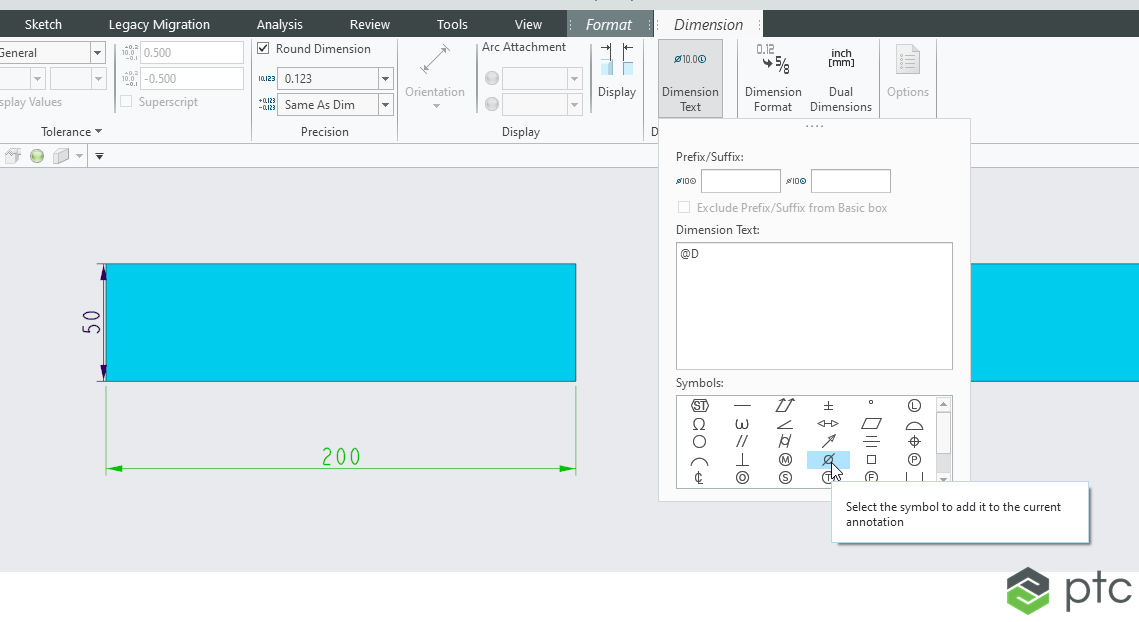Open the Sketch ribbon tab
This screenshot has width=1139, height=622.
coord(43,24)
